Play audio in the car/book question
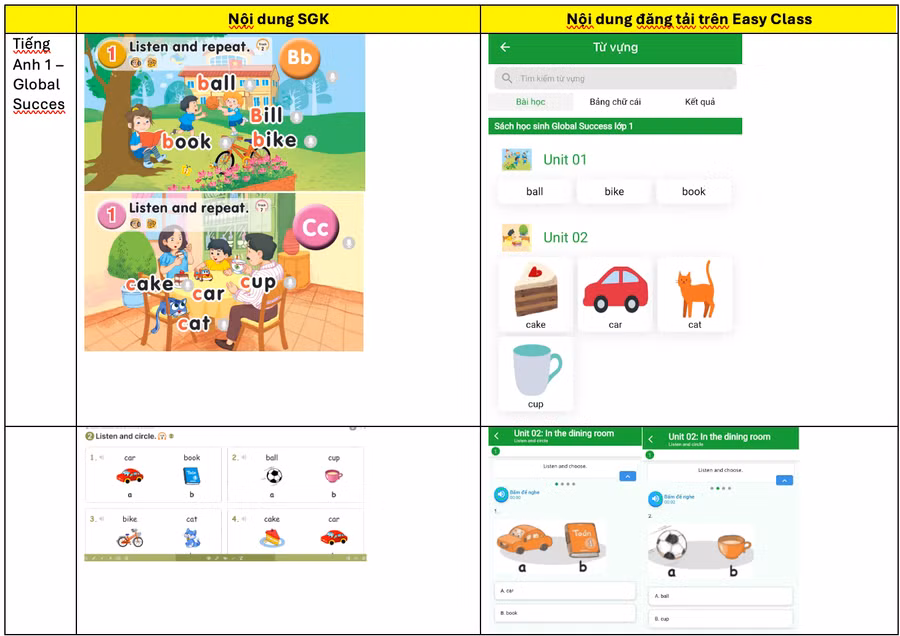This screenshot has width=900, height=636. (501, 495)
